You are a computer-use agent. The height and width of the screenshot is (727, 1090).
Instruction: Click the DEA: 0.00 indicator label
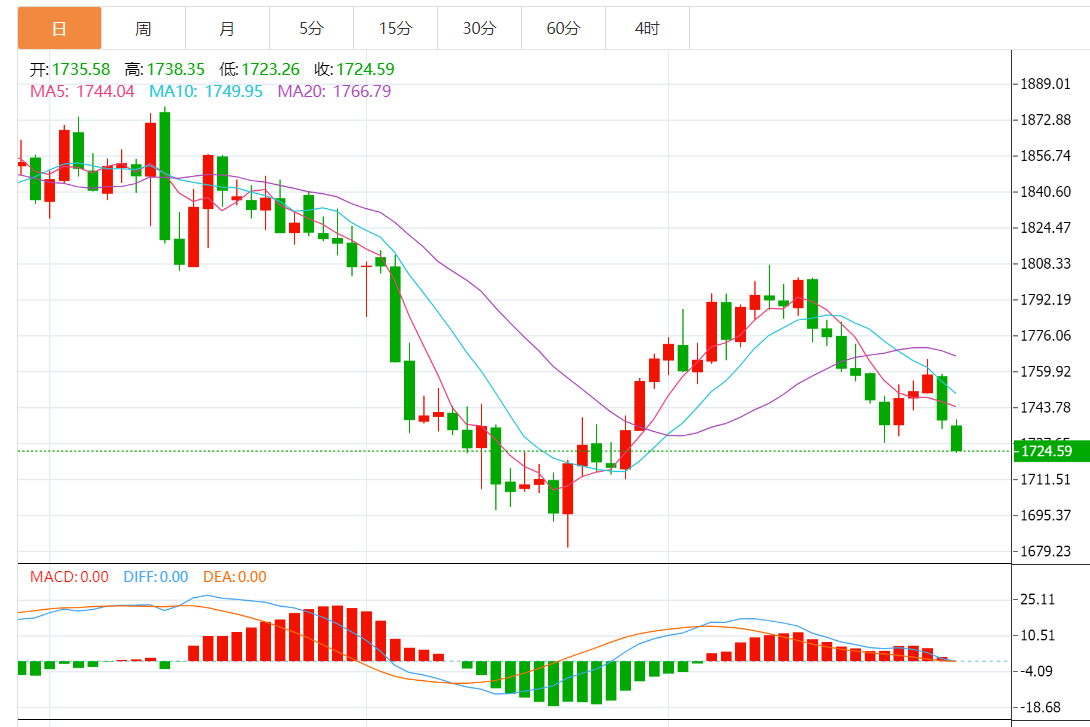click(235, 577)
